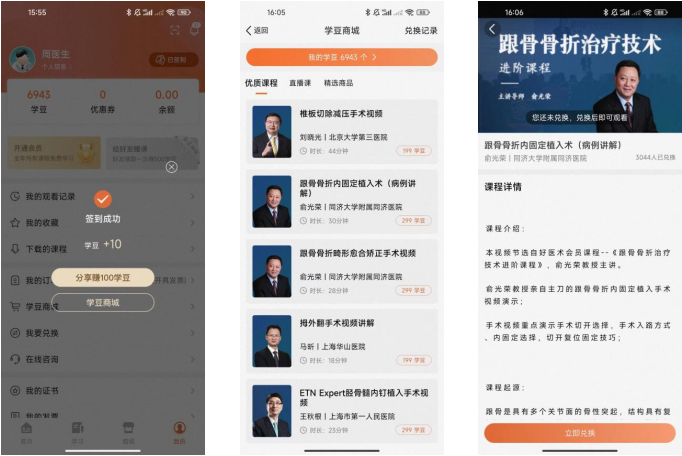Screen dimensions: 682x456
Task: Tap Wi-Fi icon in 16:05 status bar
Action: click(409, 12)
